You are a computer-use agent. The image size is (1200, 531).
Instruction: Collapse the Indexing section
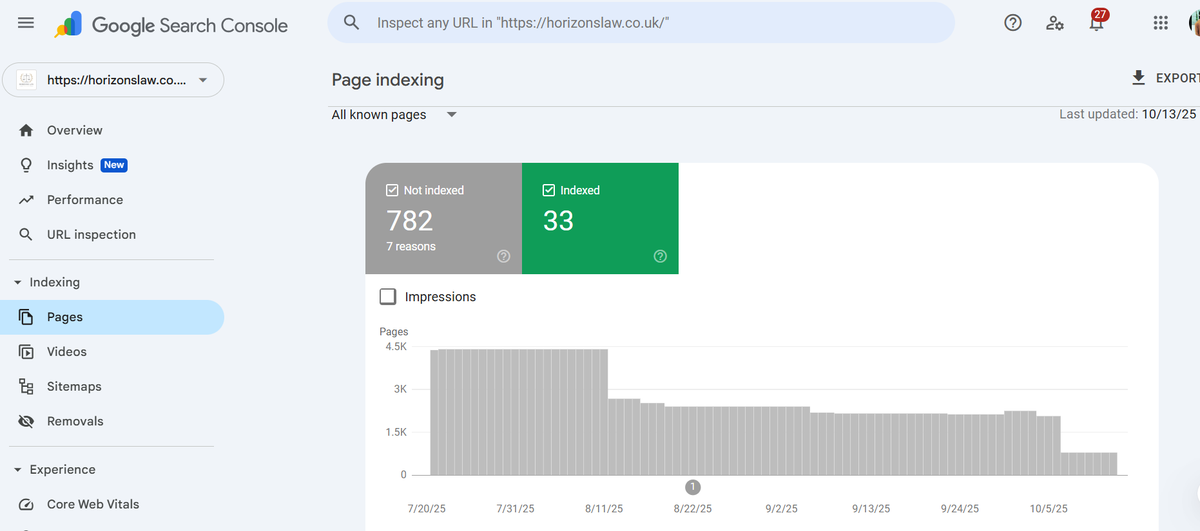(18, 283)
